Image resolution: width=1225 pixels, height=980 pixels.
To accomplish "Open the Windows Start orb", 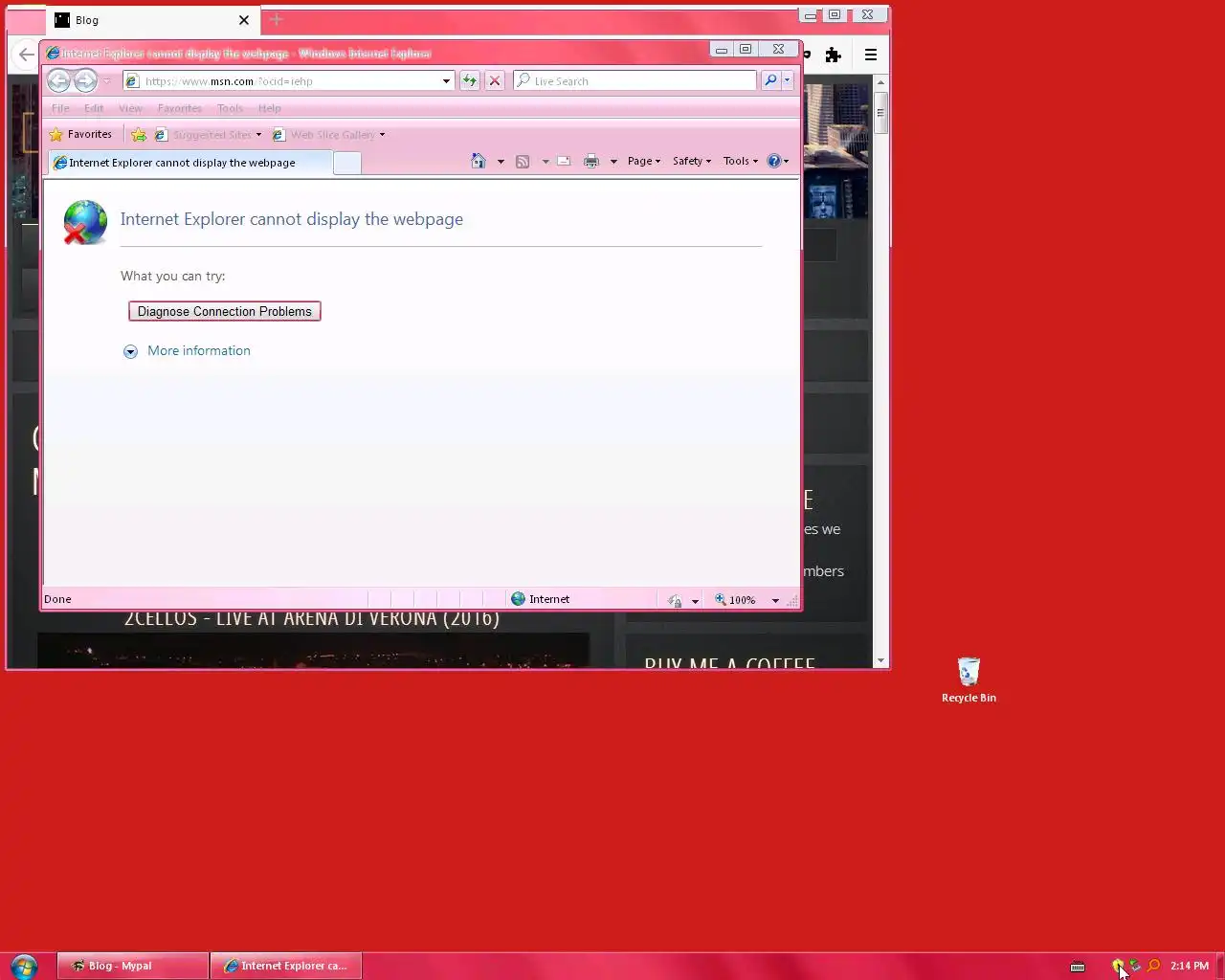I will tap(24, 966).
